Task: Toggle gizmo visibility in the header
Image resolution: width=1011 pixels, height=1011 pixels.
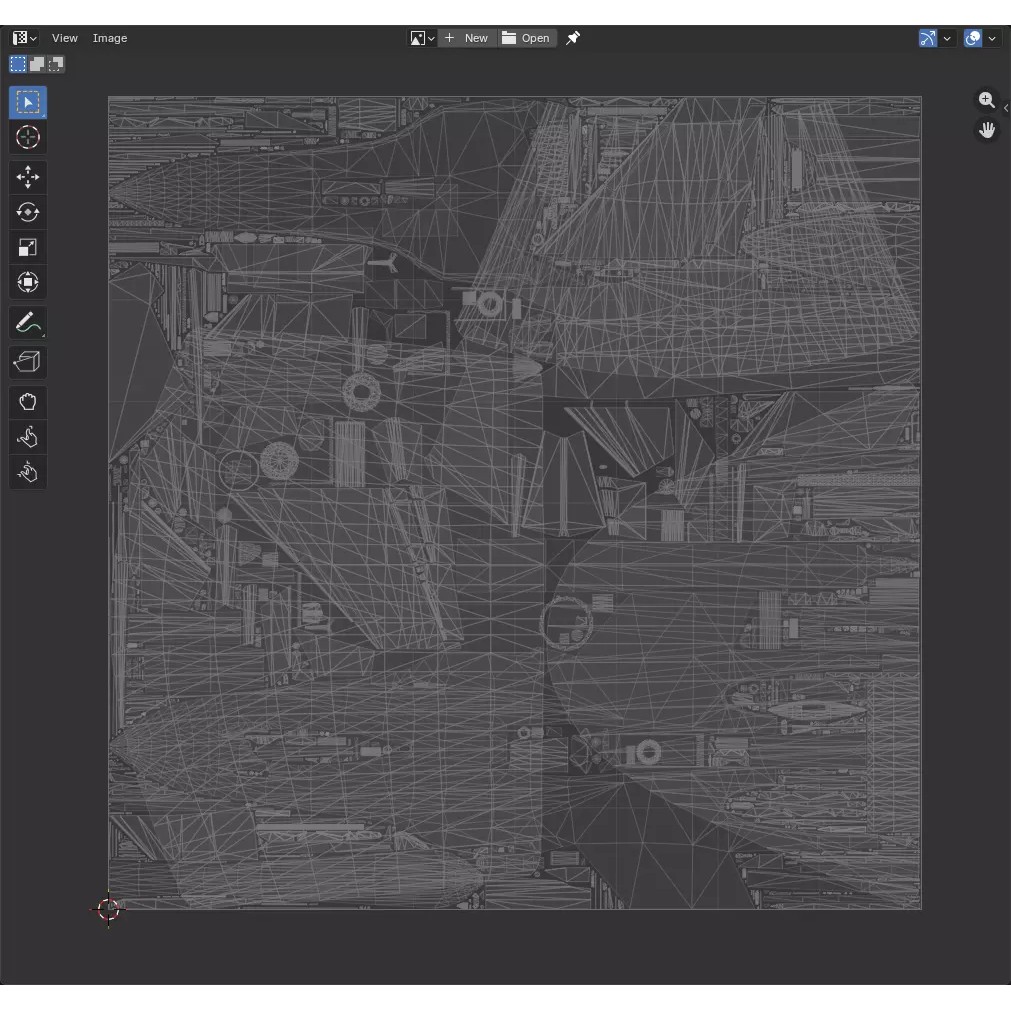Action: click(x=928, y=38)
